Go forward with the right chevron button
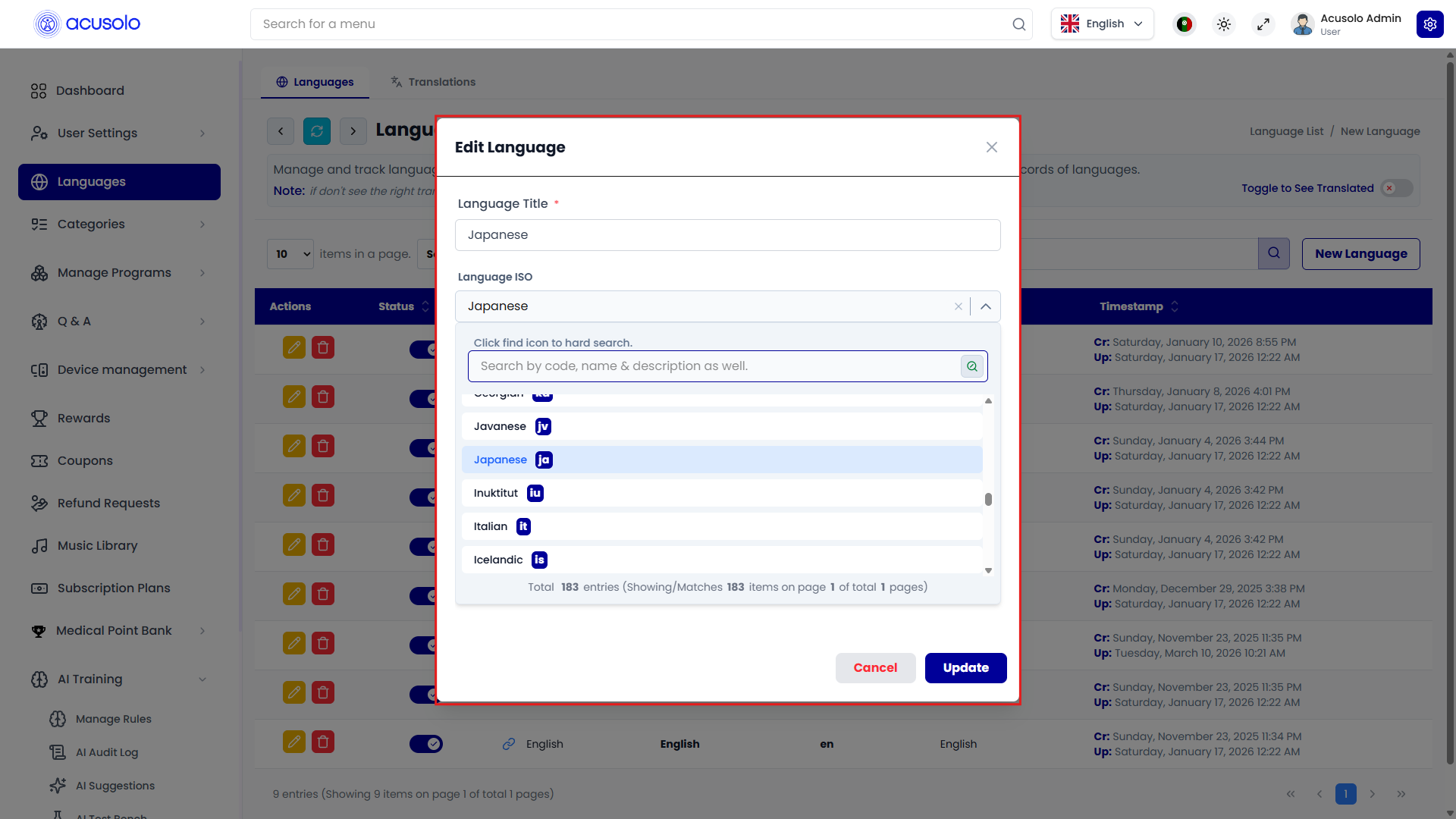The height and width of the screenshot is (819, 1456). (x=353, y=131)
